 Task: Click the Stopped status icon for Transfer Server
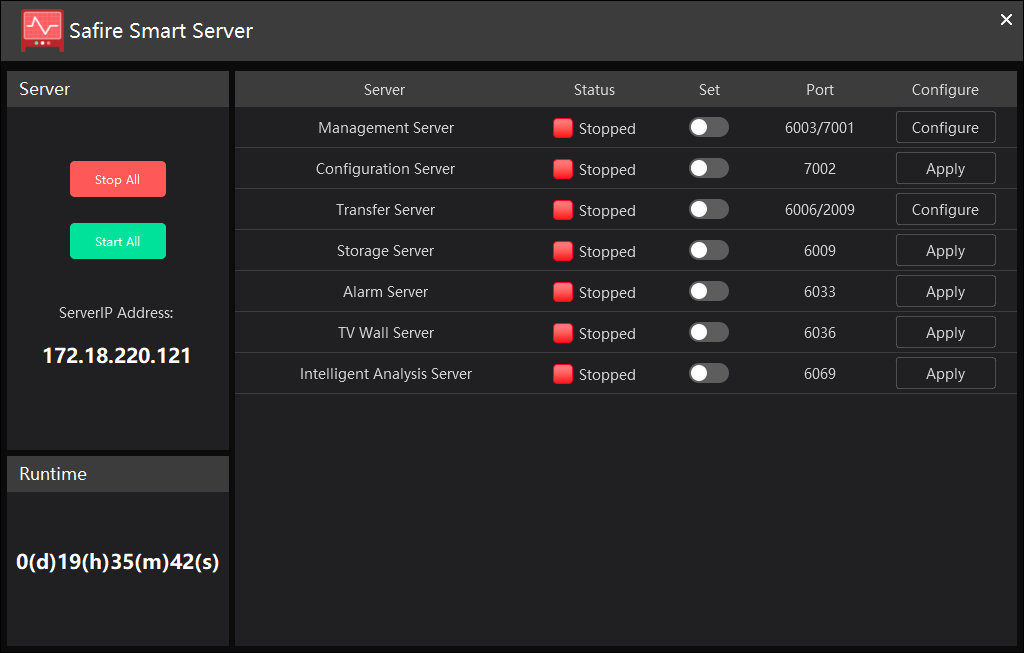tap(563, 210)
